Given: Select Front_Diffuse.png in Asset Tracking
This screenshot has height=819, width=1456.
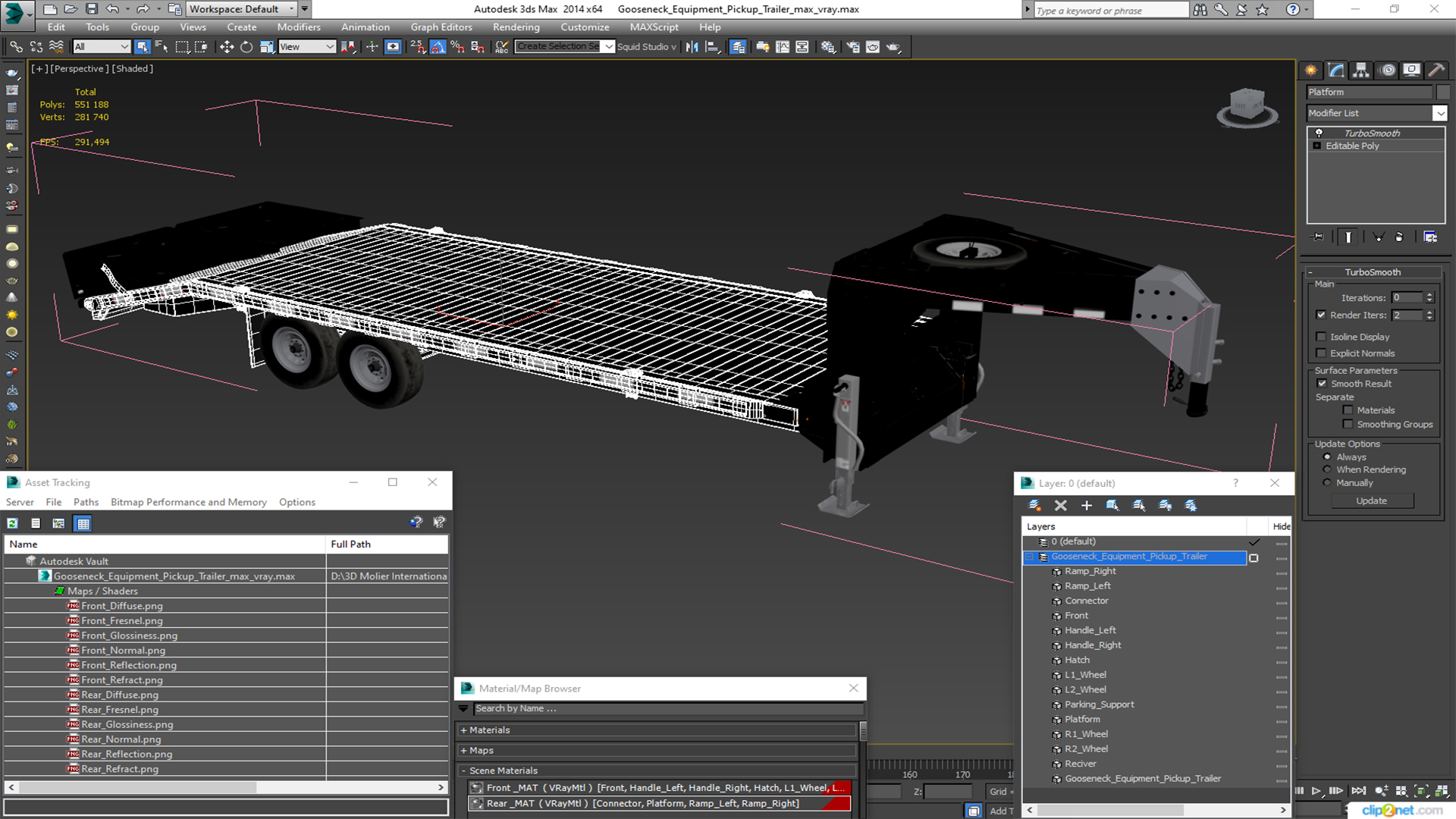Looking at the screenshot, I should [121, 606].
